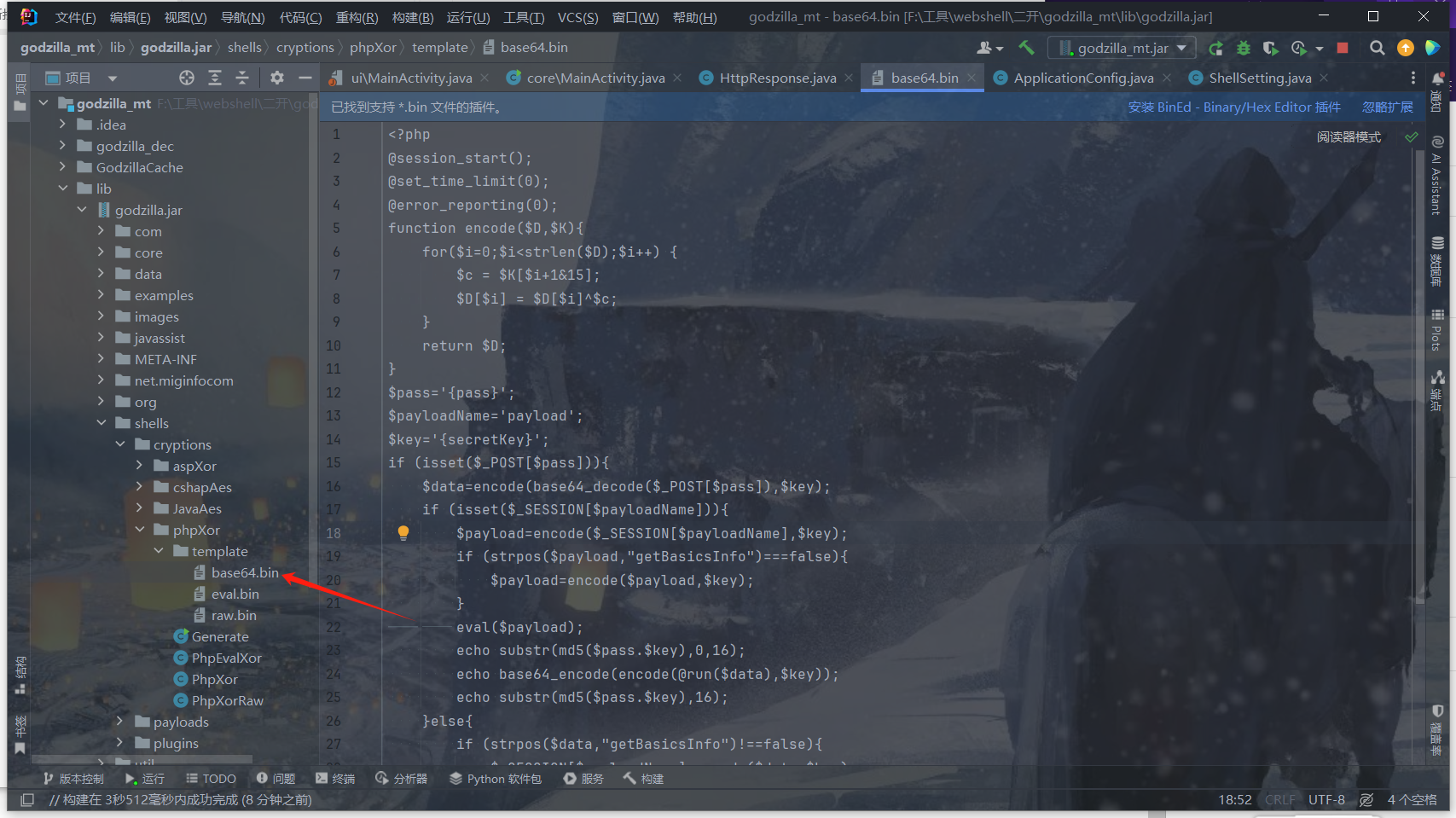1456x818 pixels.
Task: Switch to core\MainActivity.java tab
Action: (x=595, y=78)
